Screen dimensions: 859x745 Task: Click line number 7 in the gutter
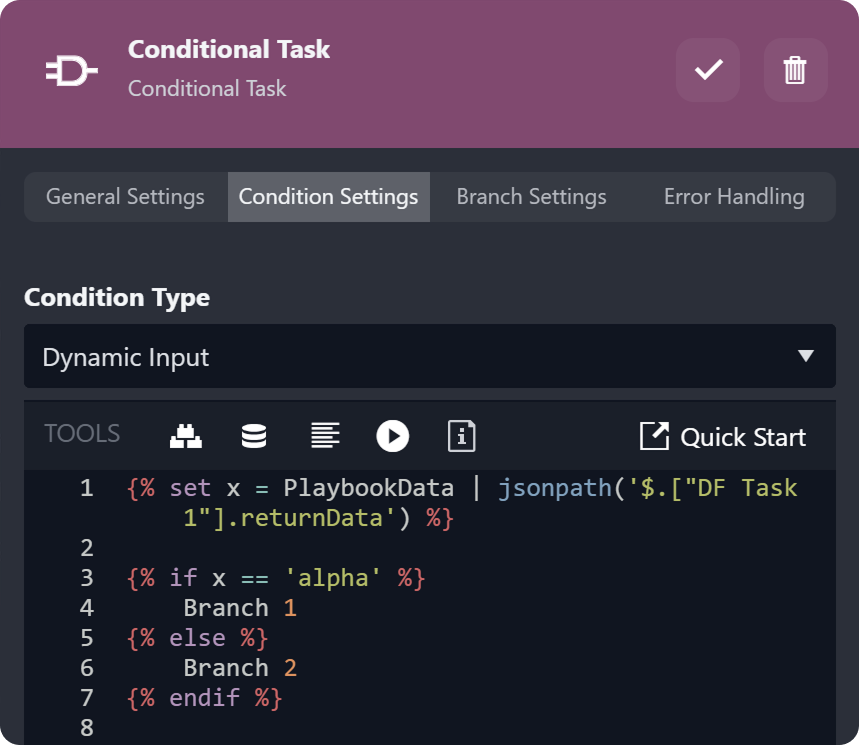[x=86, y=698]
